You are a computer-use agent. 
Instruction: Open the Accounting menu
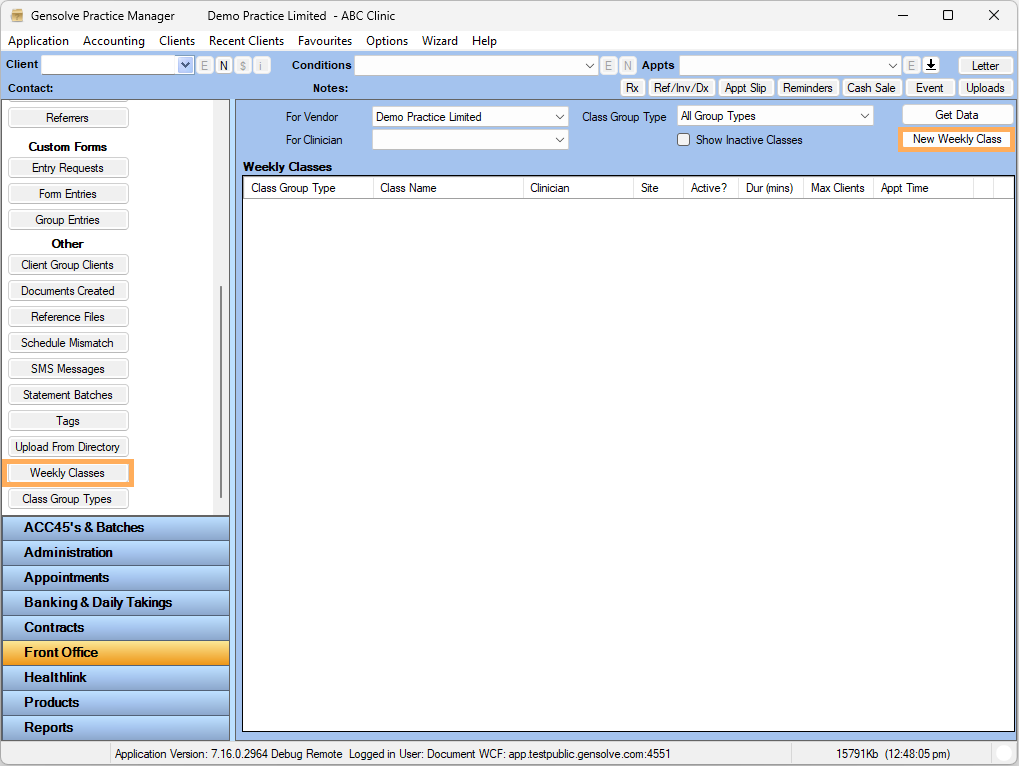coord(114,41)
